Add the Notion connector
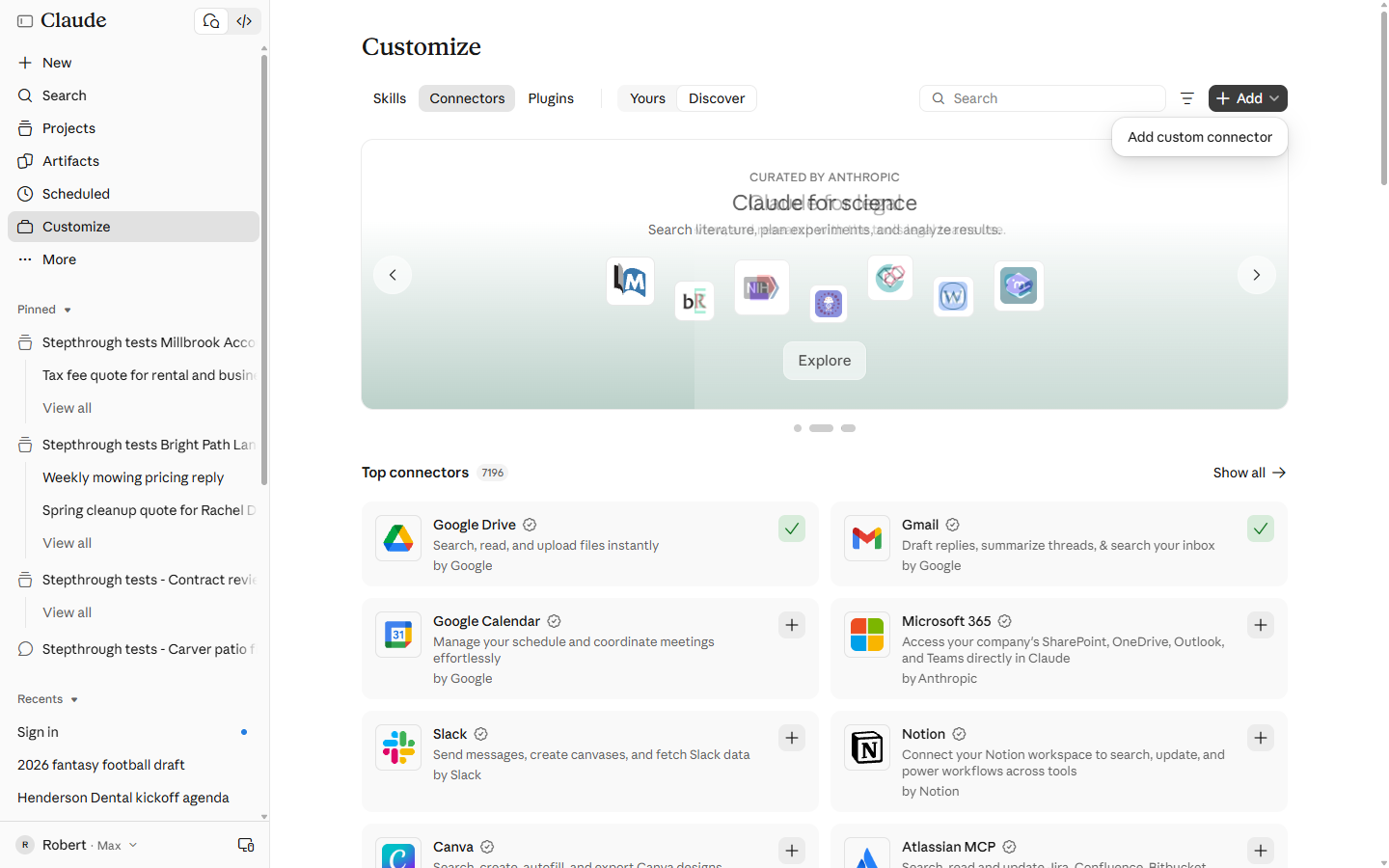This screenshot has width=1389, height=868. [x=1261, y=738]
